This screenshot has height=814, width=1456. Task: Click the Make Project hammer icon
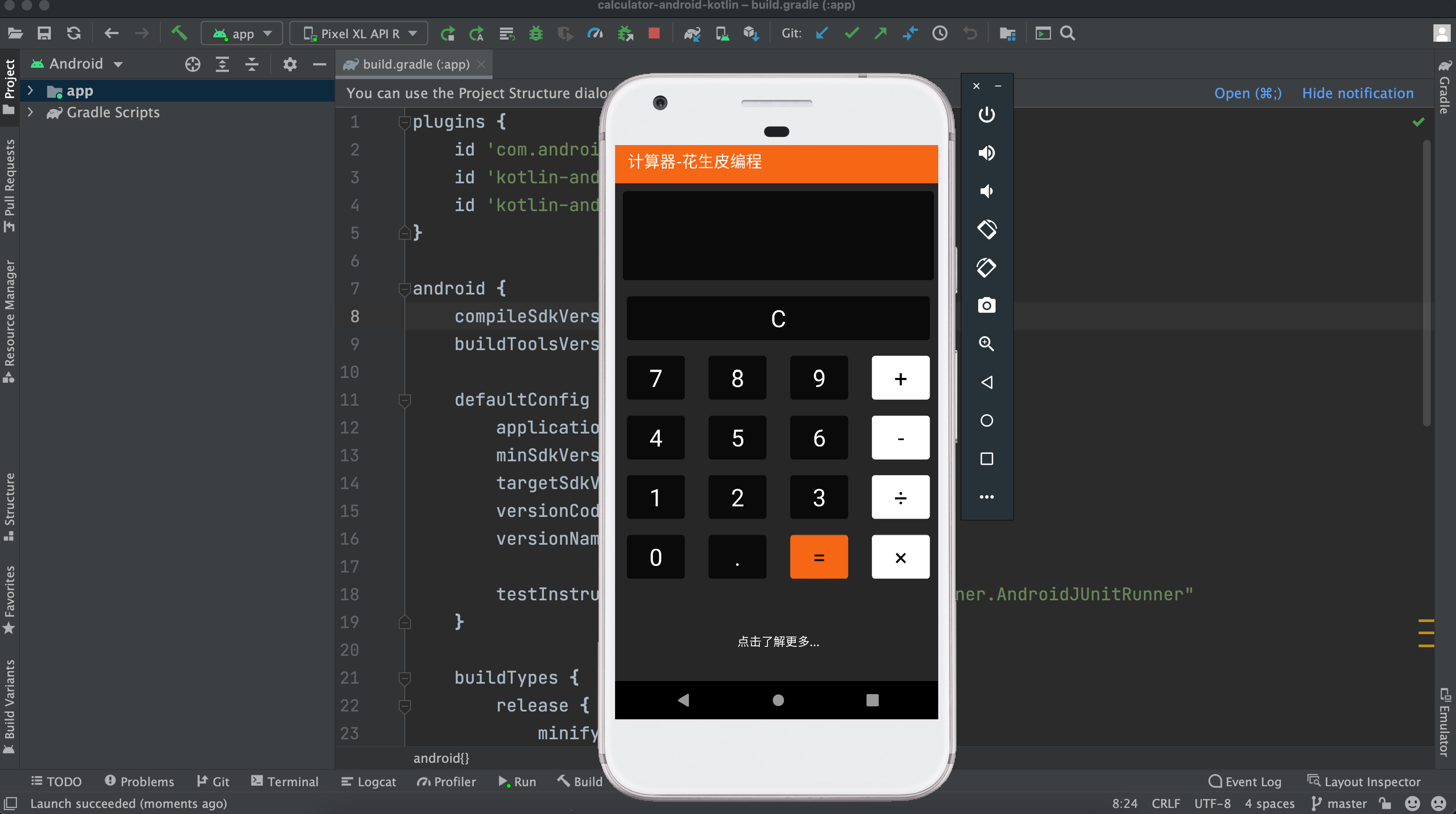(x=179, y=33)
